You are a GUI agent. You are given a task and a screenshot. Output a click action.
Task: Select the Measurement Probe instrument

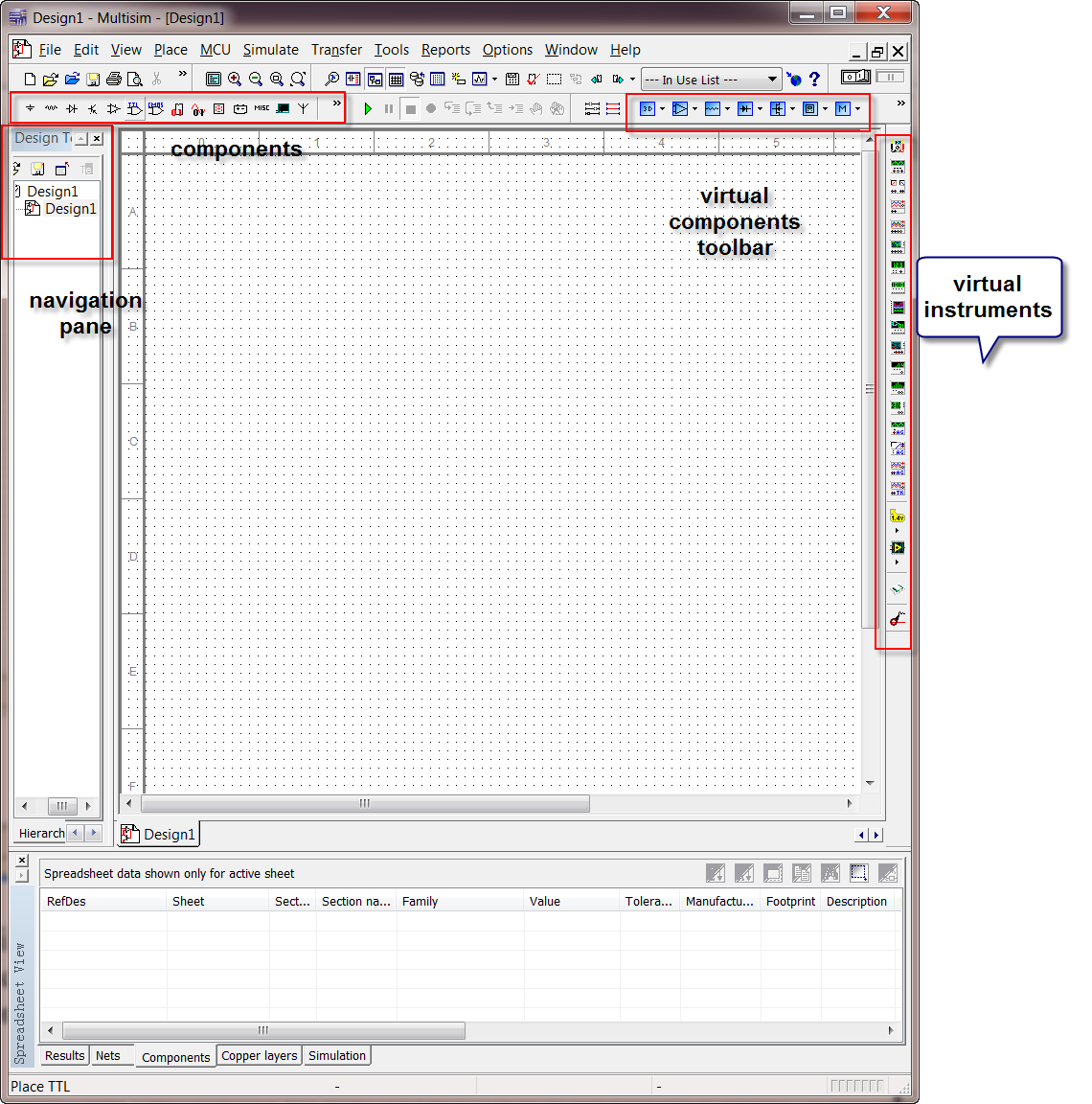pyautogui.click(x=898, y=517)
